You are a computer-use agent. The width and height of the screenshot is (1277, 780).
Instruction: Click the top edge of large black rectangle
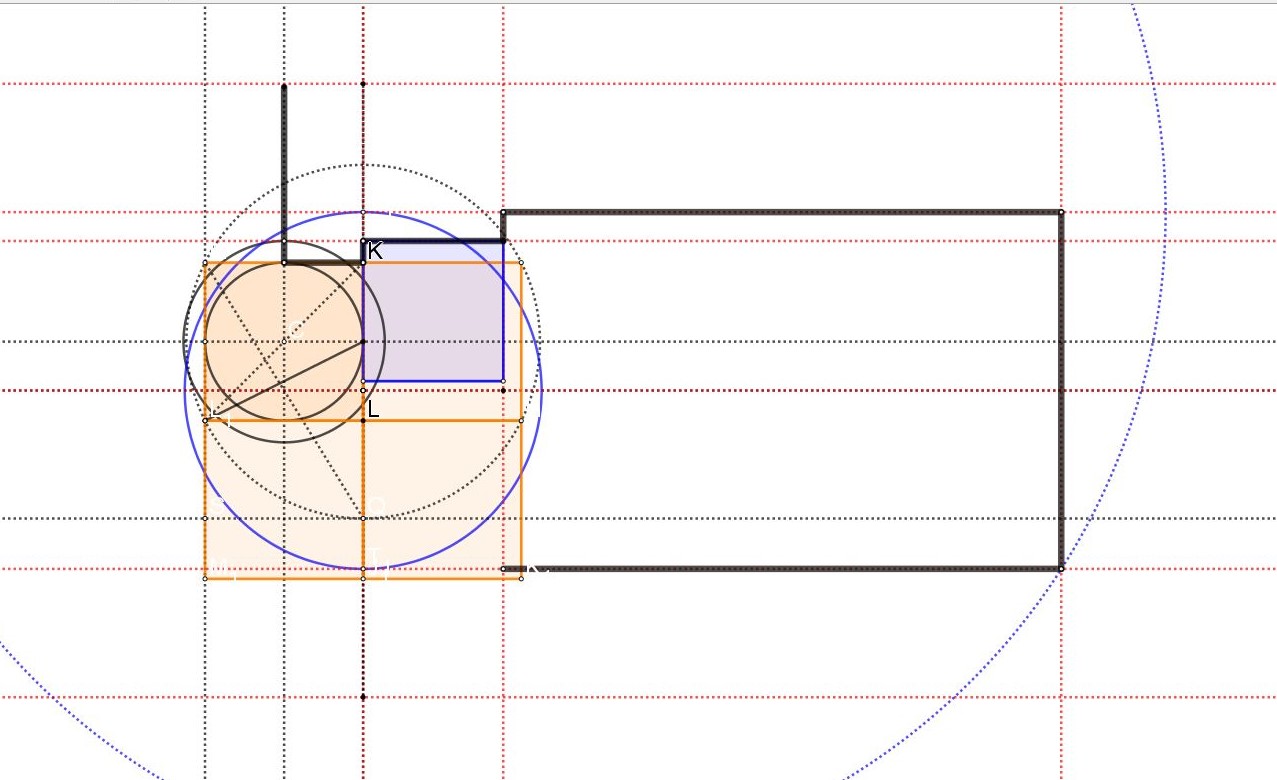[x=780, y=212]
